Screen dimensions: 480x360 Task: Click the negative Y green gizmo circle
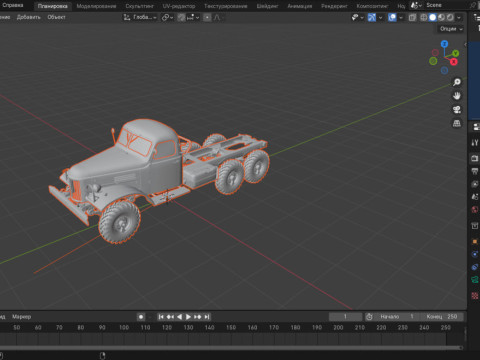(433, 61)
